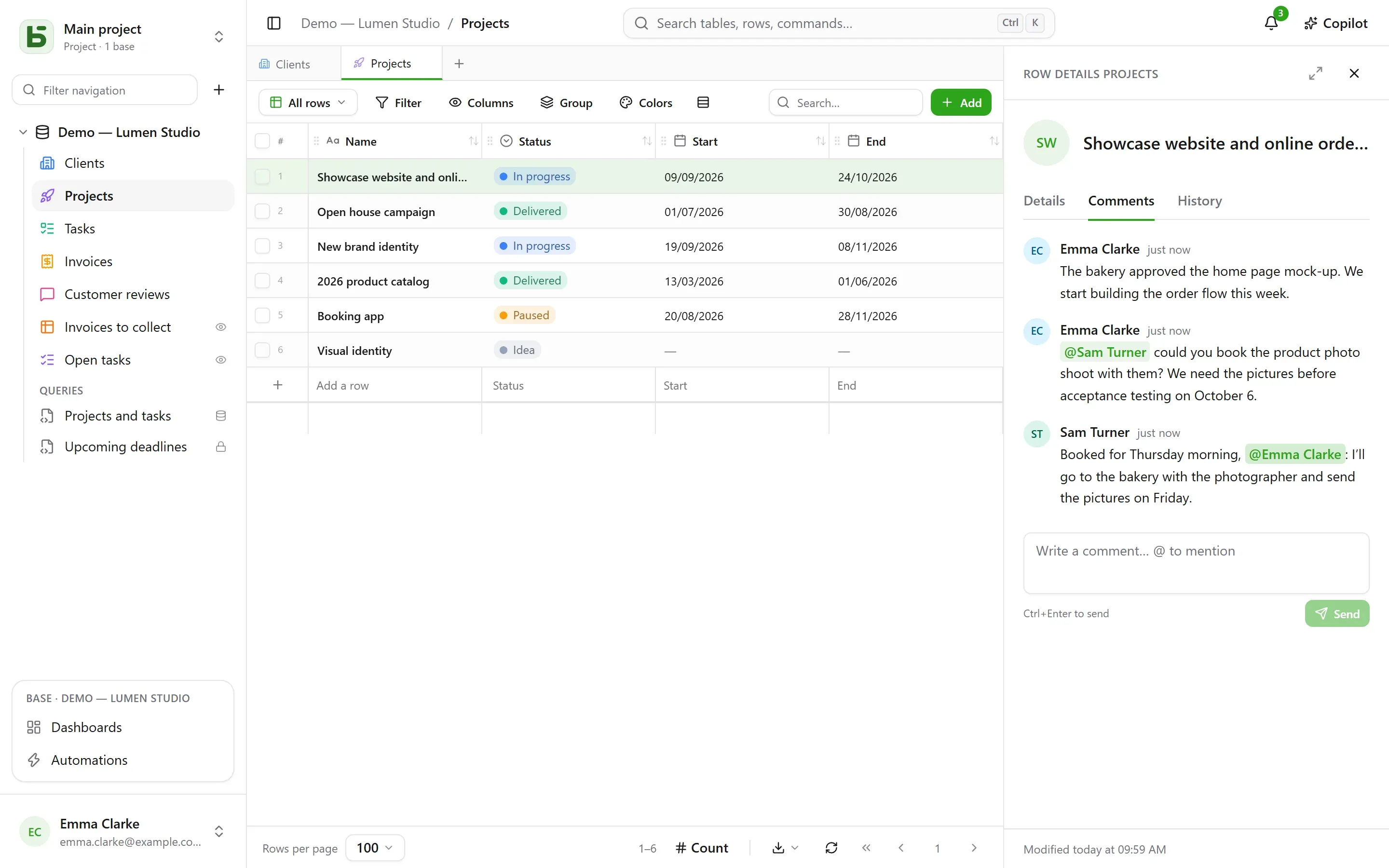Open Emma Clarke account menu
The width and height of the screenshot is (1389, 868).
pos(218,831)
